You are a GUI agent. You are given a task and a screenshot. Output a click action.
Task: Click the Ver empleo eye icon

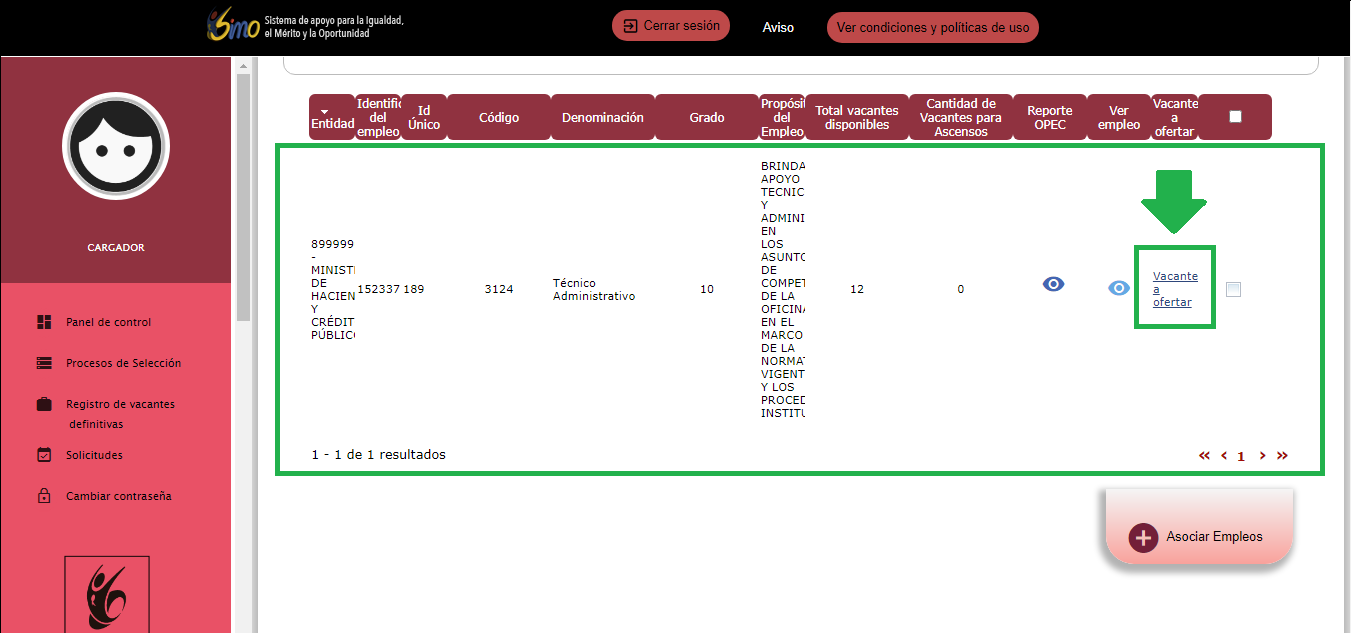(x=1119, y=289)
